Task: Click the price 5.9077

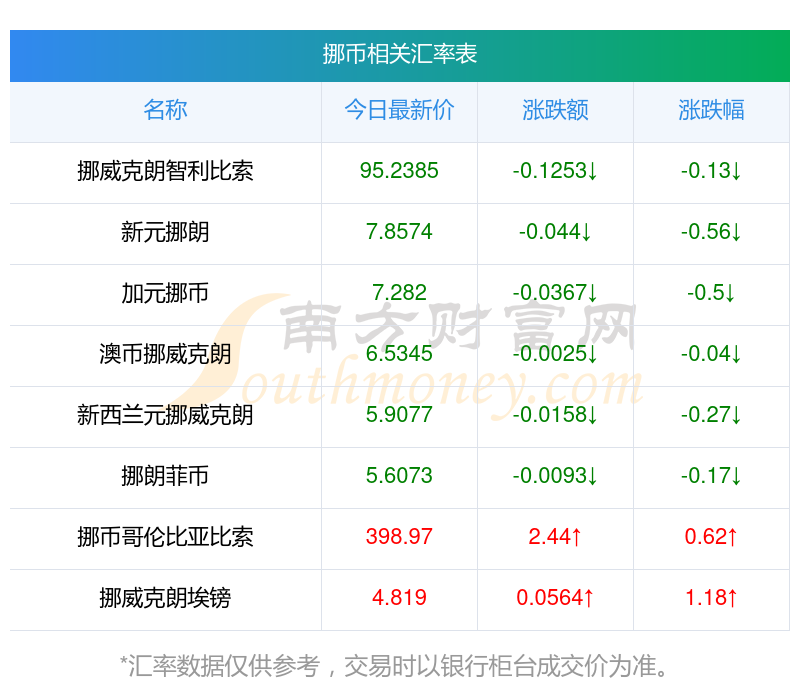Action: 399,415
